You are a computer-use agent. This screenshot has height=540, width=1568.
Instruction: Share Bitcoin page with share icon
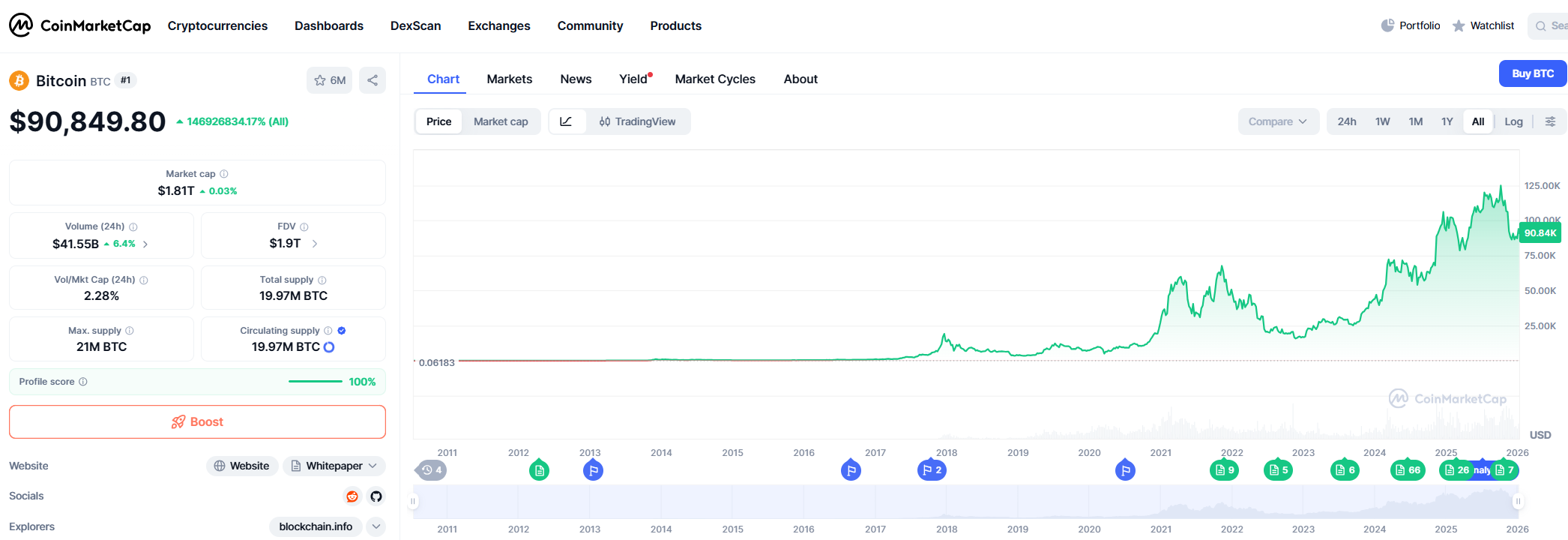(373, 80)
